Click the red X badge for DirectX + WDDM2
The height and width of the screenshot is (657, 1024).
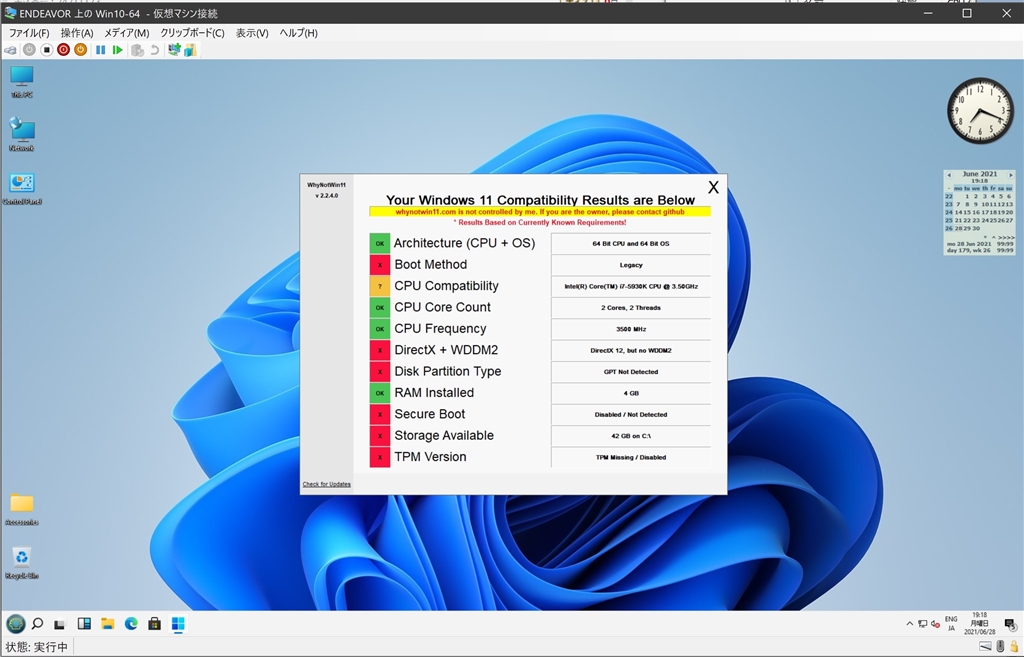pos(379,350)
